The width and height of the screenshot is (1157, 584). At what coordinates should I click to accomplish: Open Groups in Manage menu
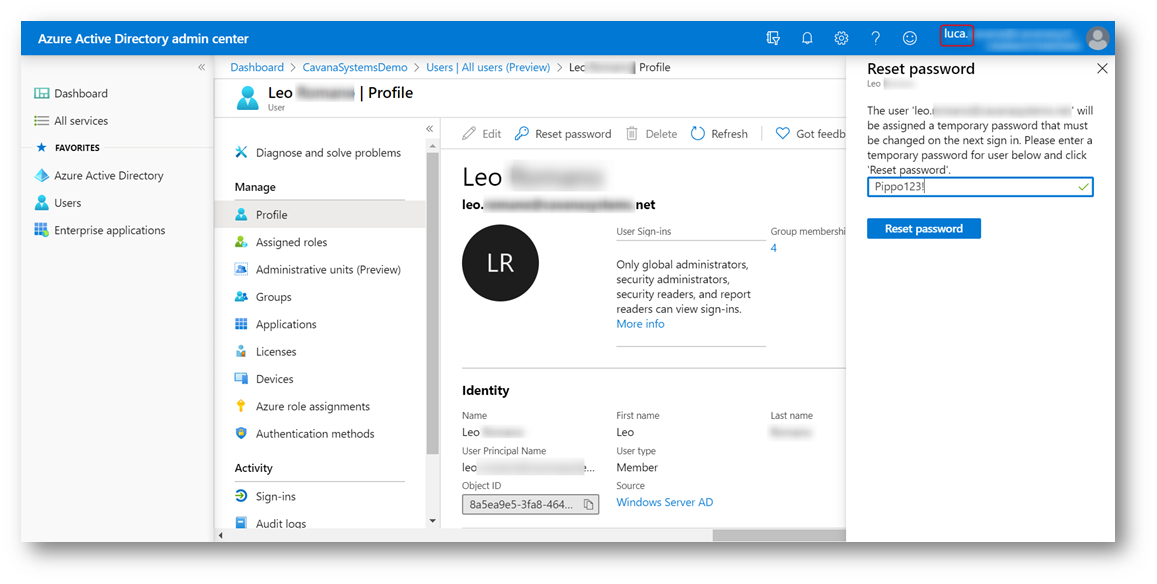263,296
